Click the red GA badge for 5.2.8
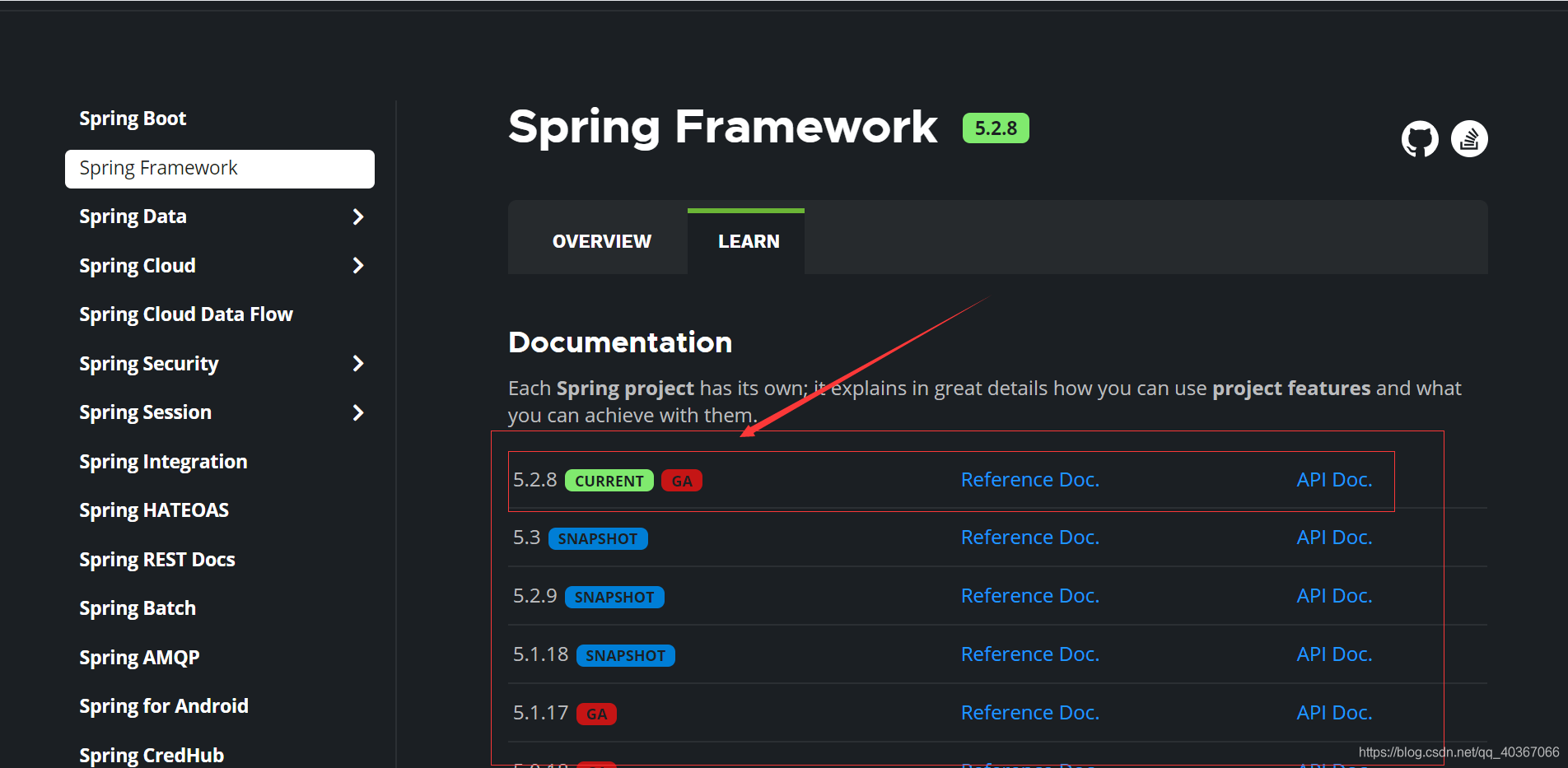This screenshot has width=1568, height=768. pyautogui.click(x=681, y=480)
